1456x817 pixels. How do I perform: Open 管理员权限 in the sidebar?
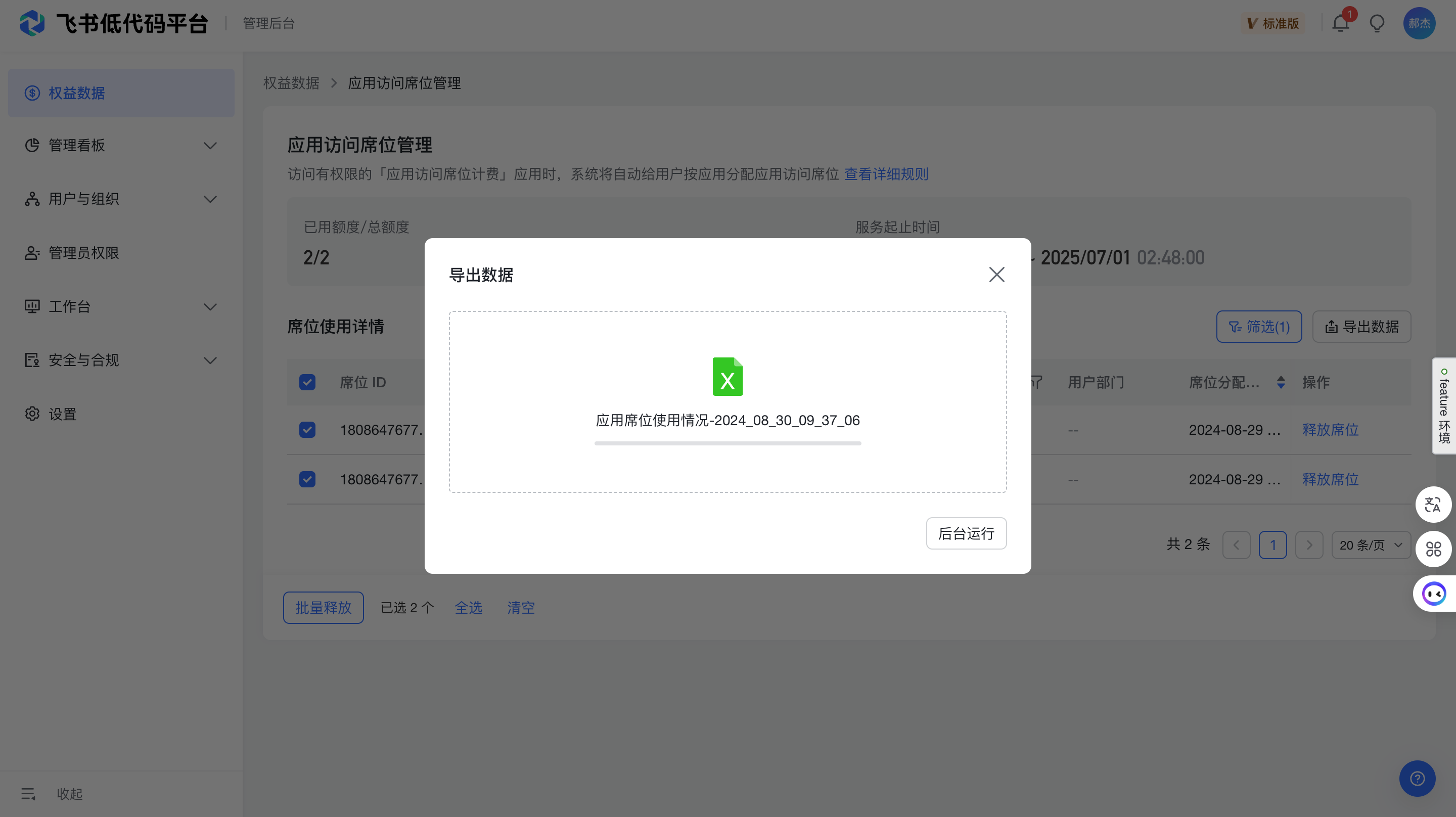point(121,253)
